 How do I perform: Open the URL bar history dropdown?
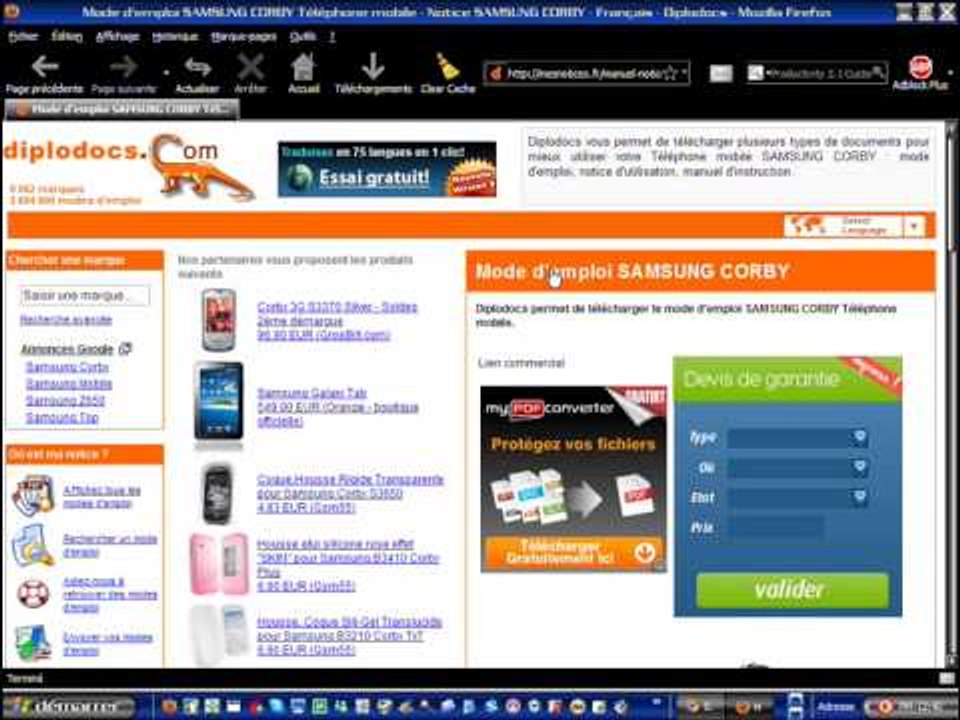point(684,73)
